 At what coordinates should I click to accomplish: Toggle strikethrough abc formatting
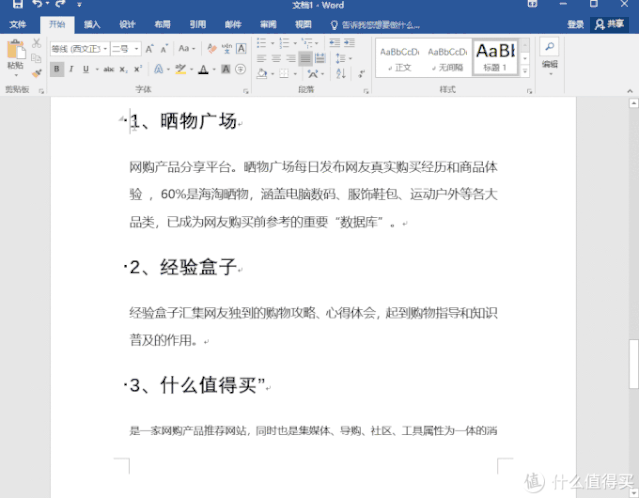[x=108, y=69]
